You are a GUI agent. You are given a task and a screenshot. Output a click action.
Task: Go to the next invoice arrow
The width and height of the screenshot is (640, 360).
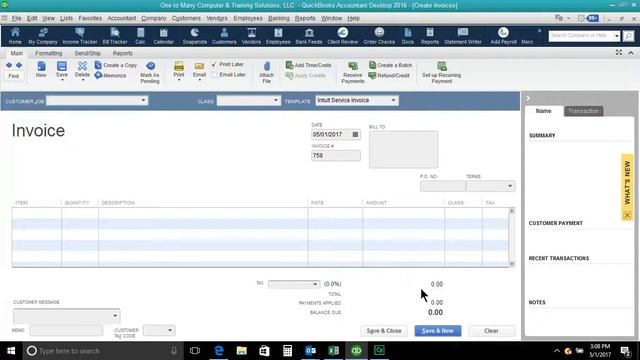pyautogui.click(x=19, y=65)
